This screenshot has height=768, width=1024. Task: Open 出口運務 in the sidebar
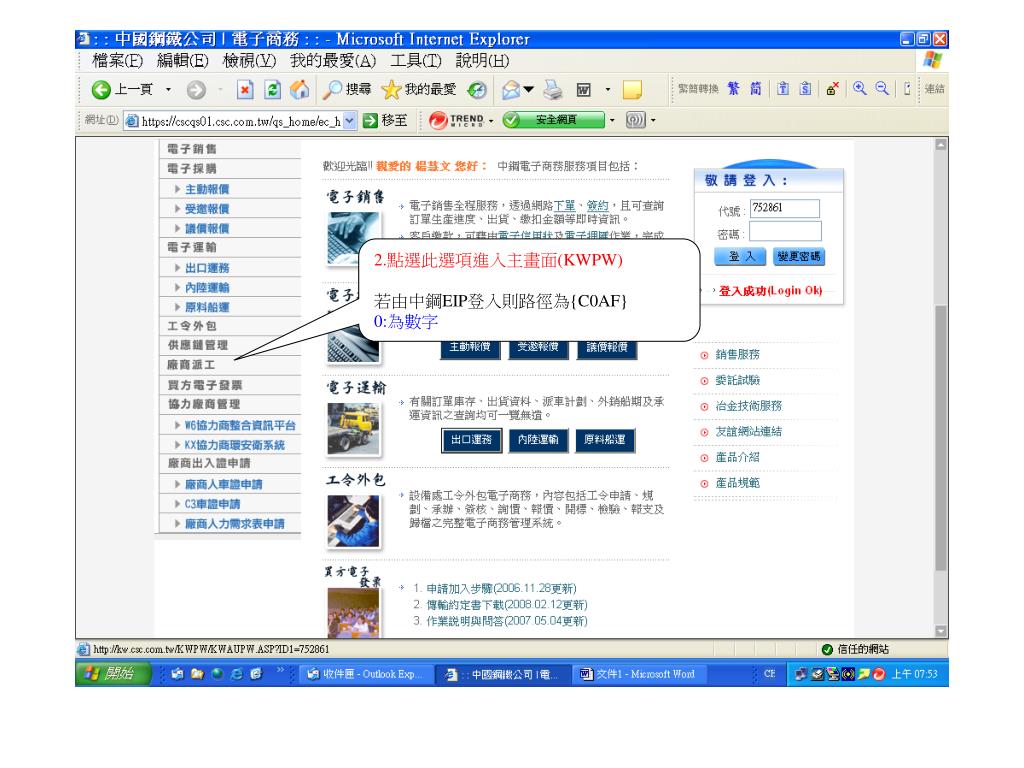click(x=207, y=268)
